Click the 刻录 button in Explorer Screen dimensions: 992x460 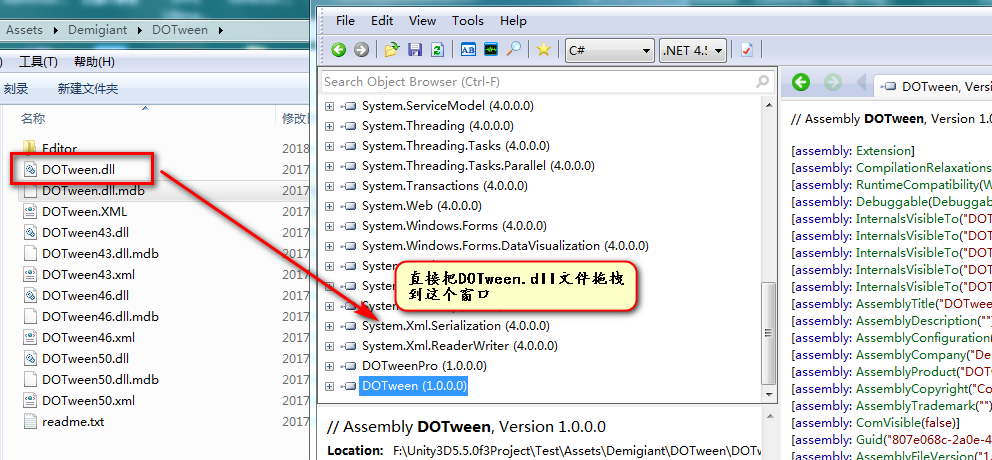click(16, 89)
